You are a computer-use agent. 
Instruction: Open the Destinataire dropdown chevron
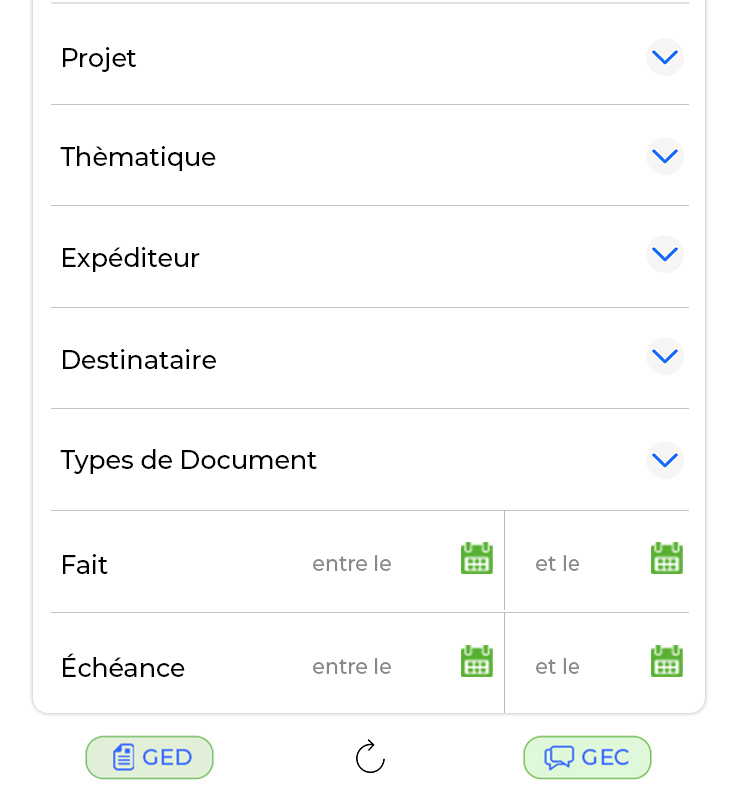(x=665, y=356)
